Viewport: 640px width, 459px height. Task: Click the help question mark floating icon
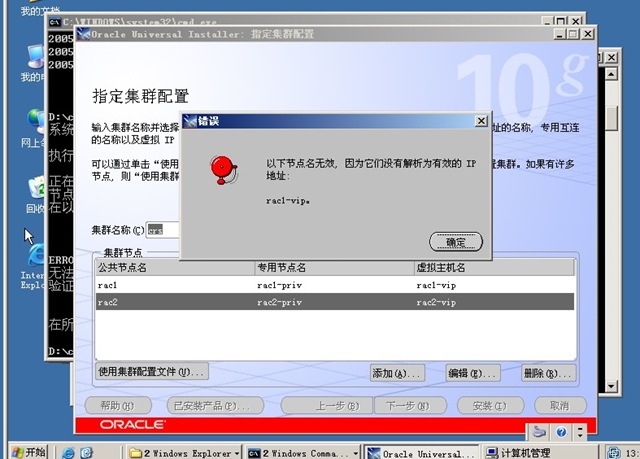pyautogui.click(x=561, y=432)
